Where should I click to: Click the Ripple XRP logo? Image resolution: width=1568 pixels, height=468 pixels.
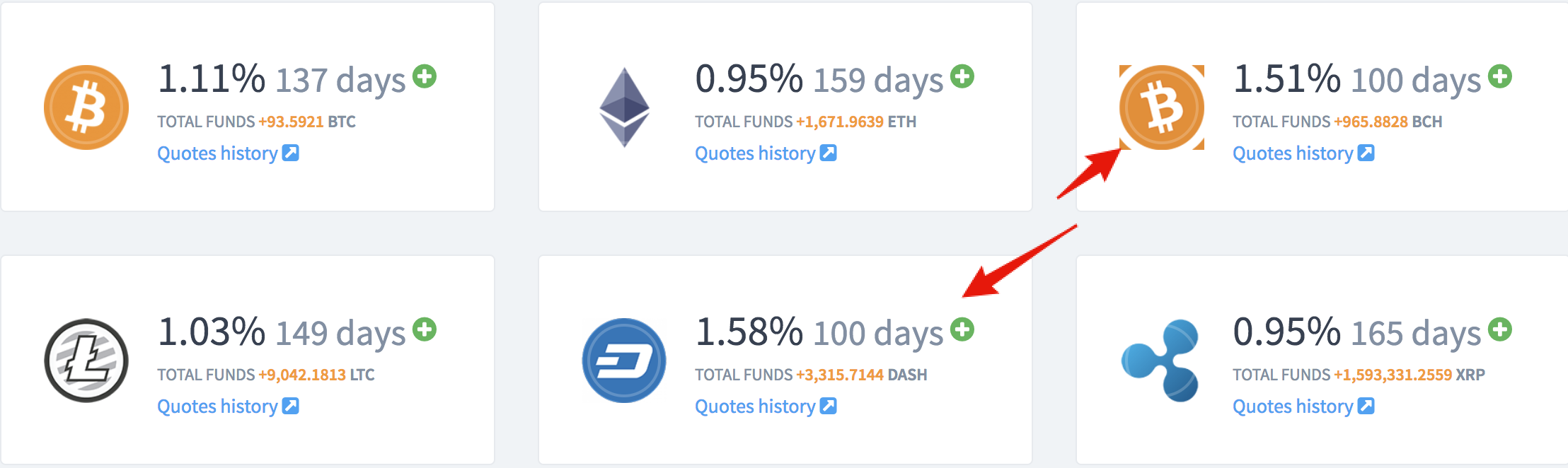point(1160,361)
